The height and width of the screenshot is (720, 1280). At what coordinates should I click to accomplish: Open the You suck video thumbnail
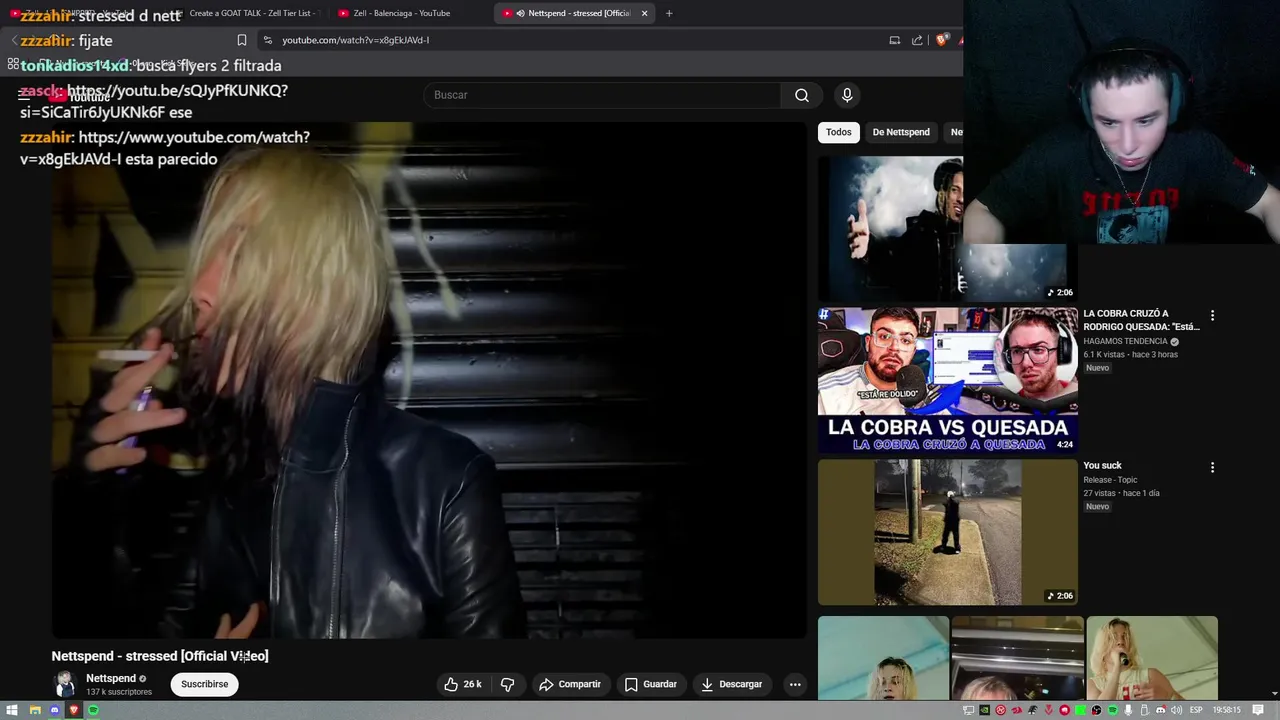tap(948, 532)
